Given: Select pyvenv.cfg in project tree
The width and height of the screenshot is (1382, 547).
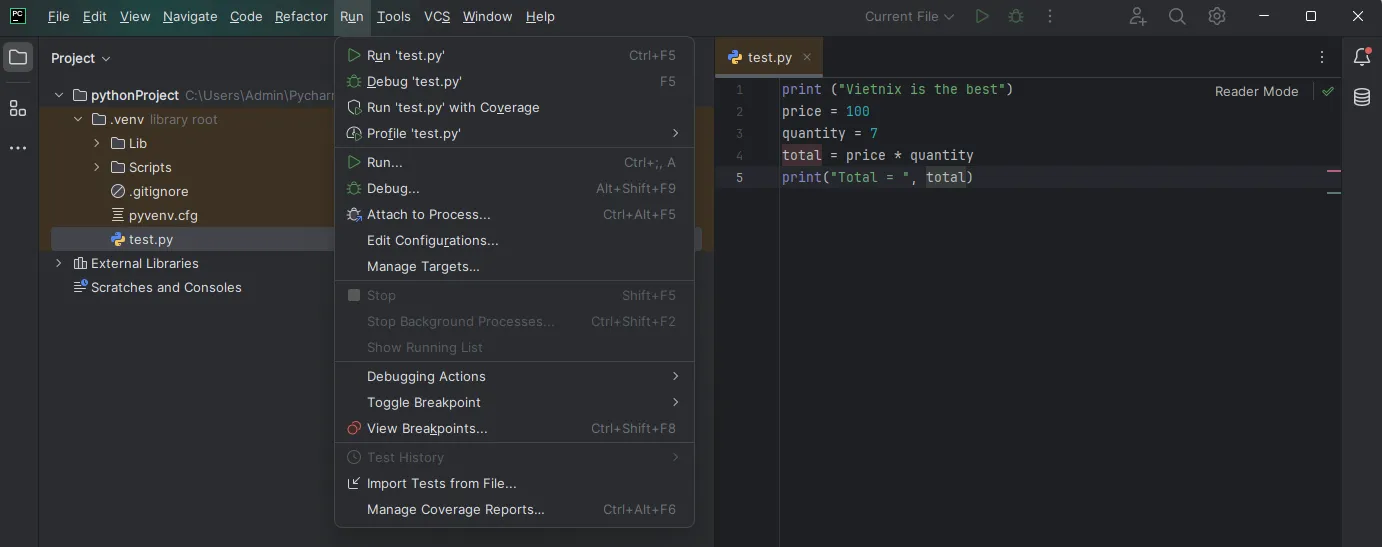Looking at the screenshot, I should 163,215.
